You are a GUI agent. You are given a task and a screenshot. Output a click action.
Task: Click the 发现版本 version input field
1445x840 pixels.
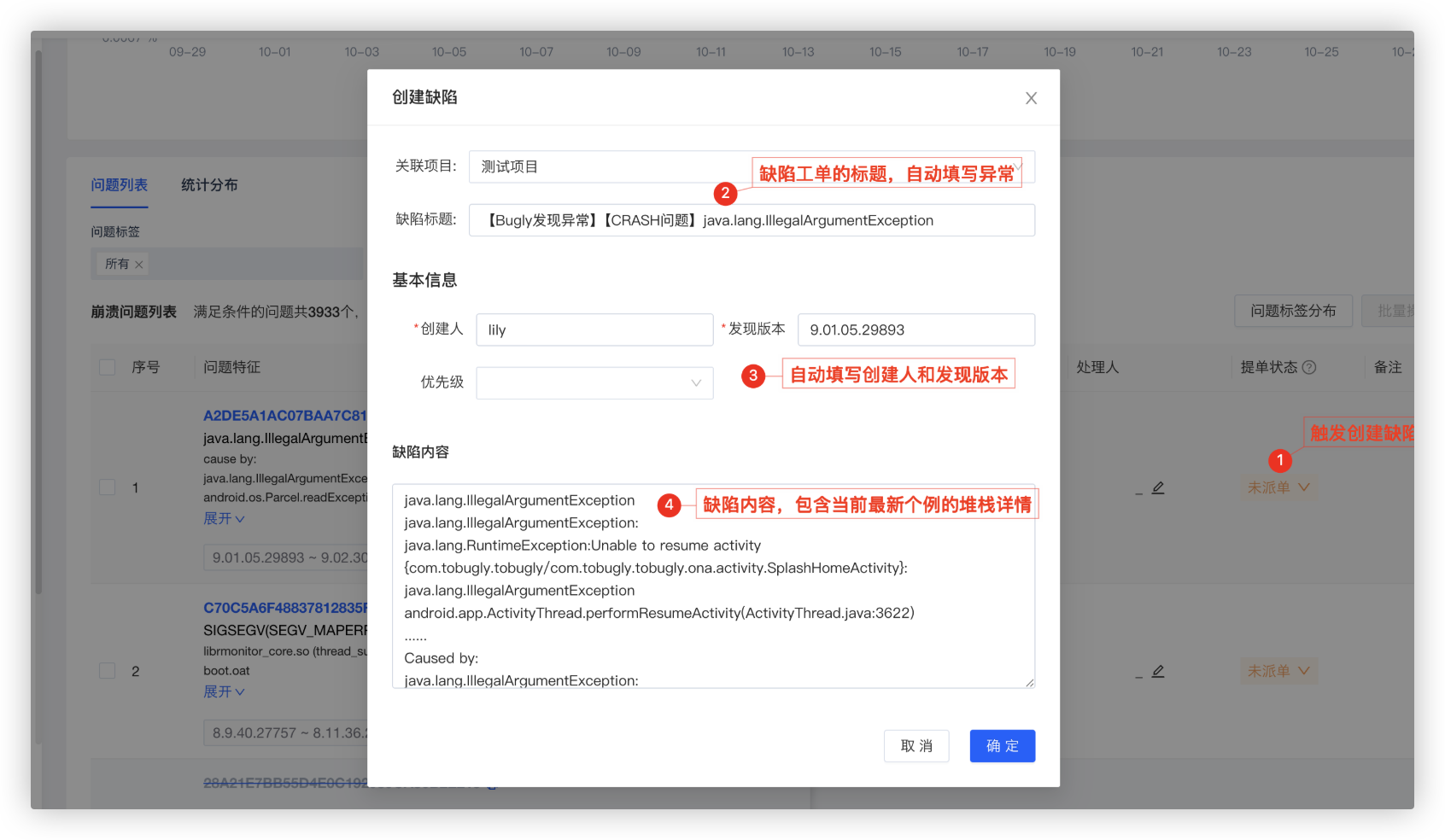point(916,330)
